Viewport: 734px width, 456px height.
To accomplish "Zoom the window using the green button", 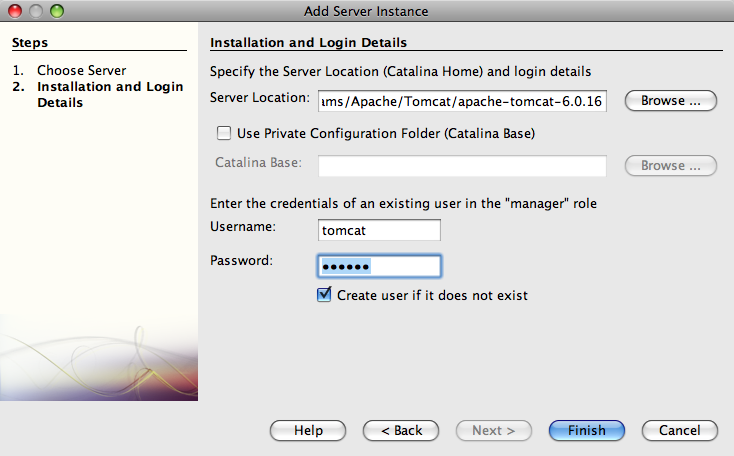I will (57, 11).
